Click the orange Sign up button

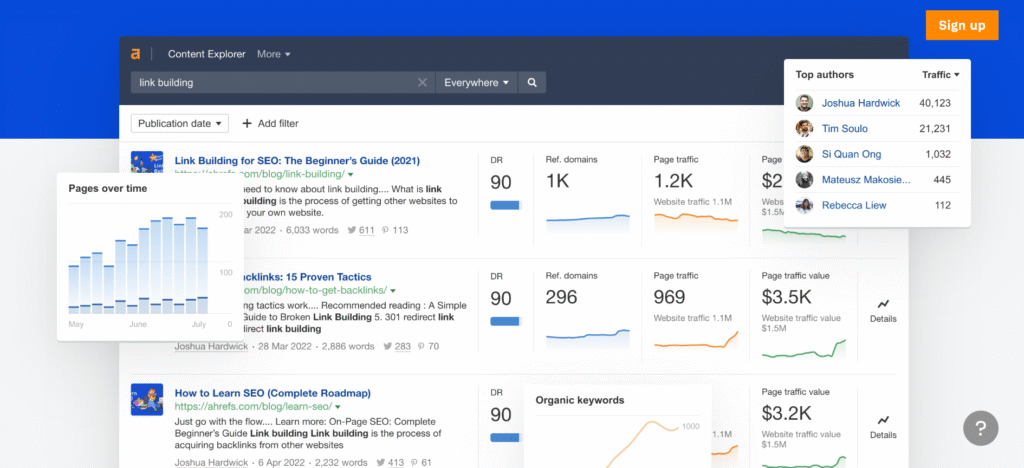point(961,25)
